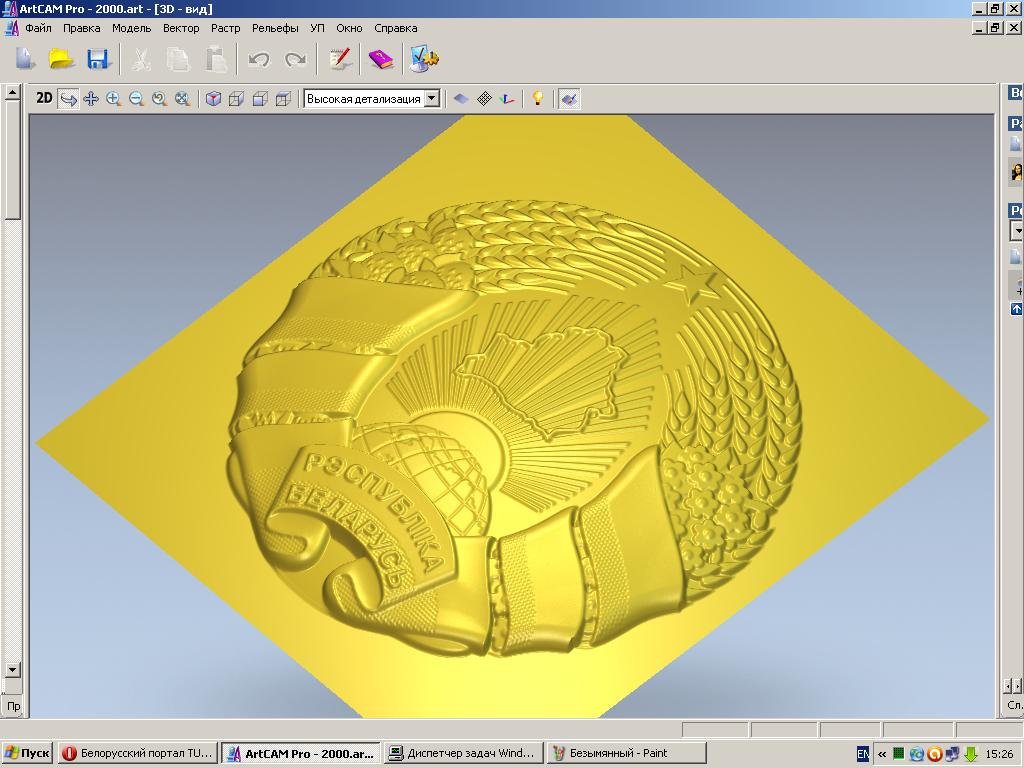Click the left panel scroll-down arrow
The width and height of the screenshot is (1024, 768).
tap(12, 670)
